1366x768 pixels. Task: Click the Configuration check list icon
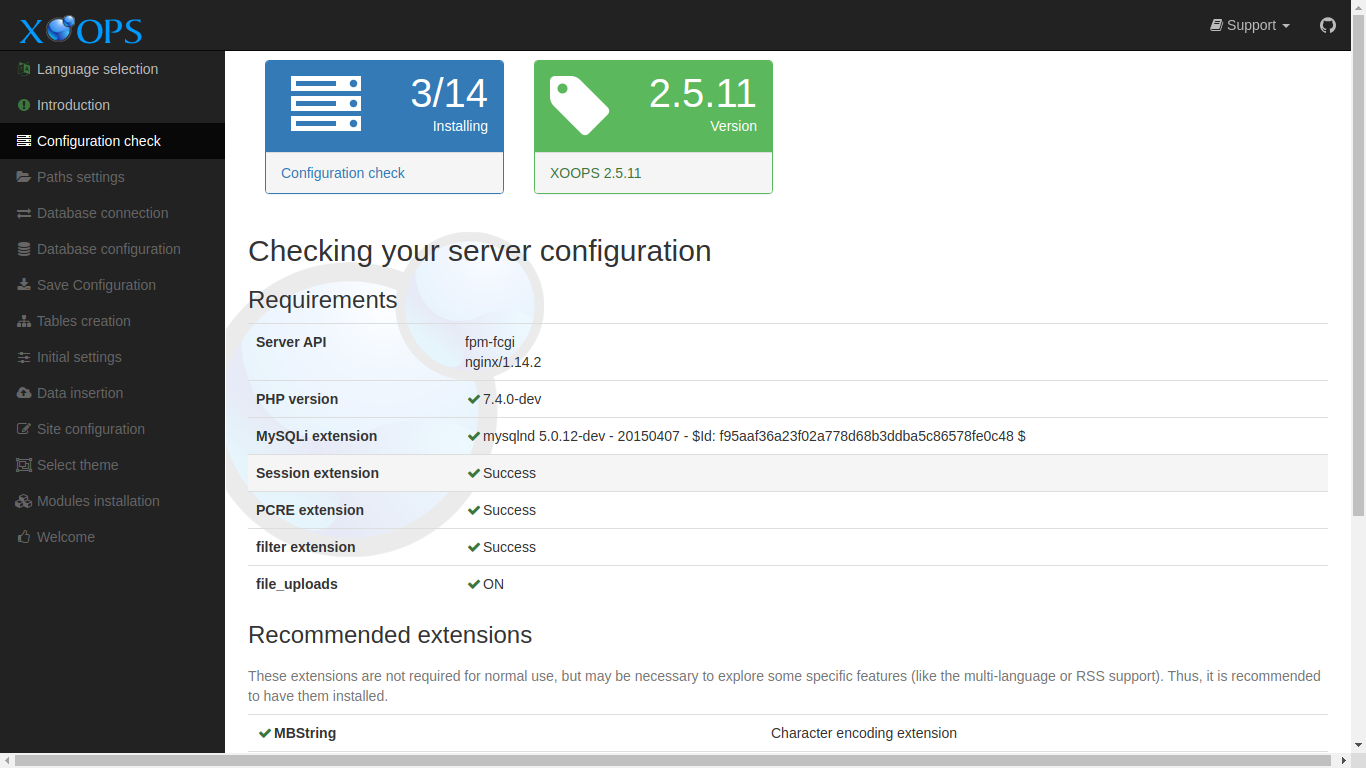tap(23, 141)
